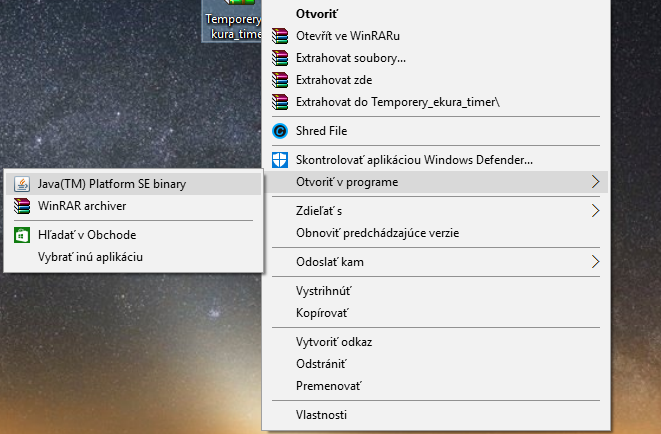Click the green Store icon in submenu
Viewport: 661px width, 434px height.
coord(21,235)
